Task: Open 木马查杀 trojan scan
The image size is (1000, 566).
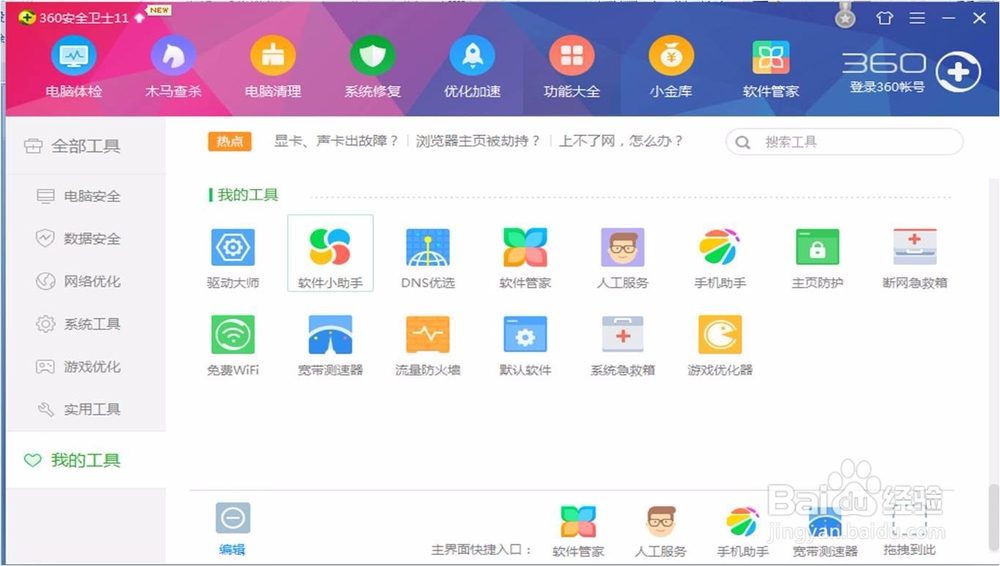Action: pyautogui.click(x=173, y=66)
